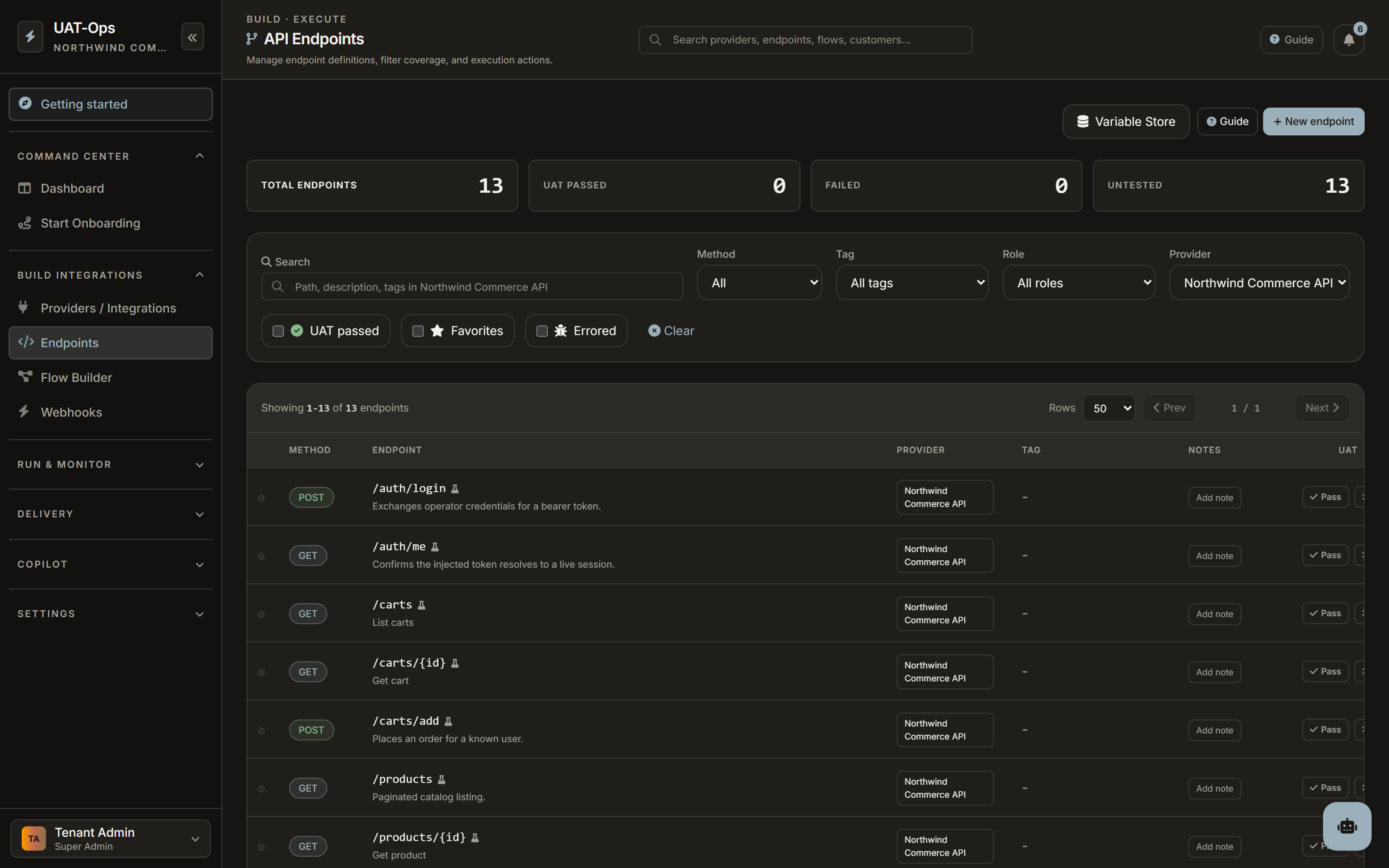Click the status dot on /carts/add row
The width and height of the screenshot is (1389, 868).
click(x=261, y=730)
